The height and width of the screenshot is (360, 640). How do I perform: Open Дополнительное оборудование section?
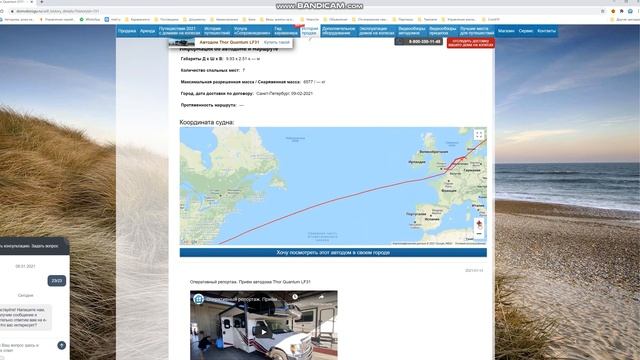coord(338,31)
